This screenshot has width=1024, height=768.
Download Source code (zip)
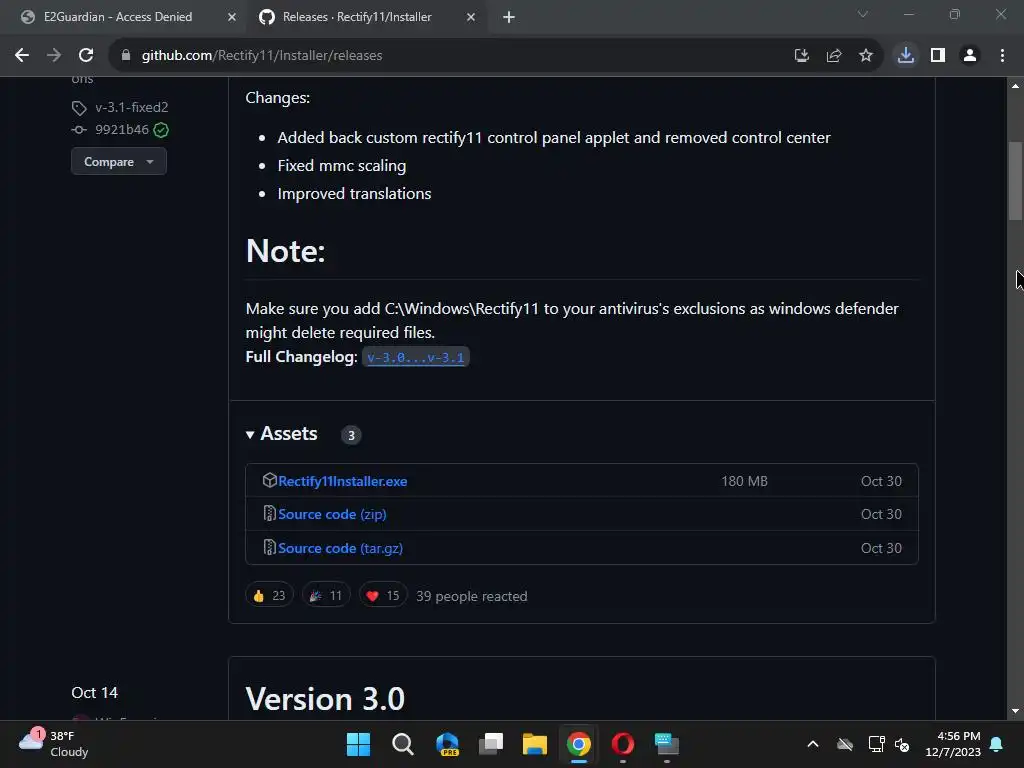[332, 515]
